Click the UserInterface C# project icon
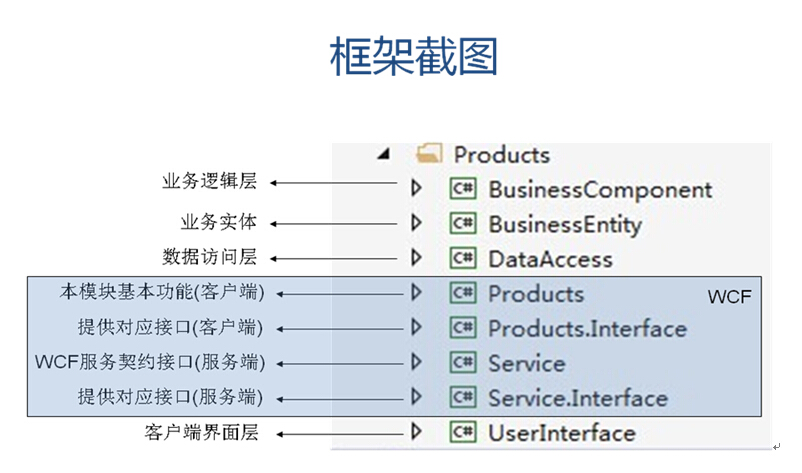 pyautogui.click(x=463, y=432)
